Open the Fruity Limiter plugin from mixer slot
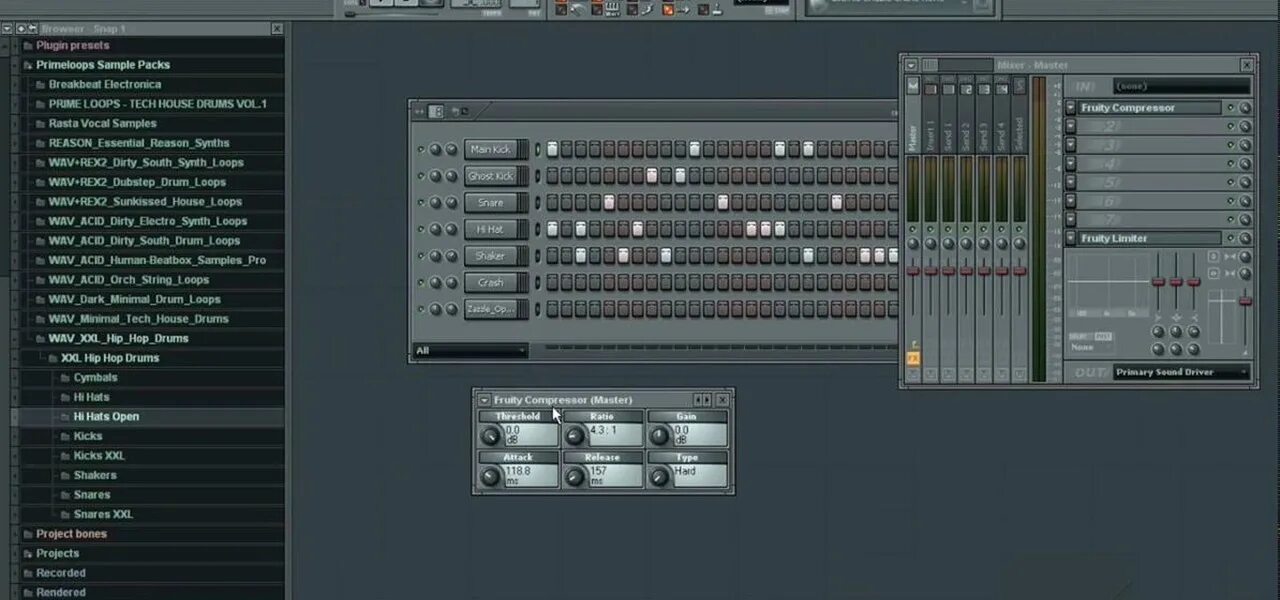 tap(1149, 239)
